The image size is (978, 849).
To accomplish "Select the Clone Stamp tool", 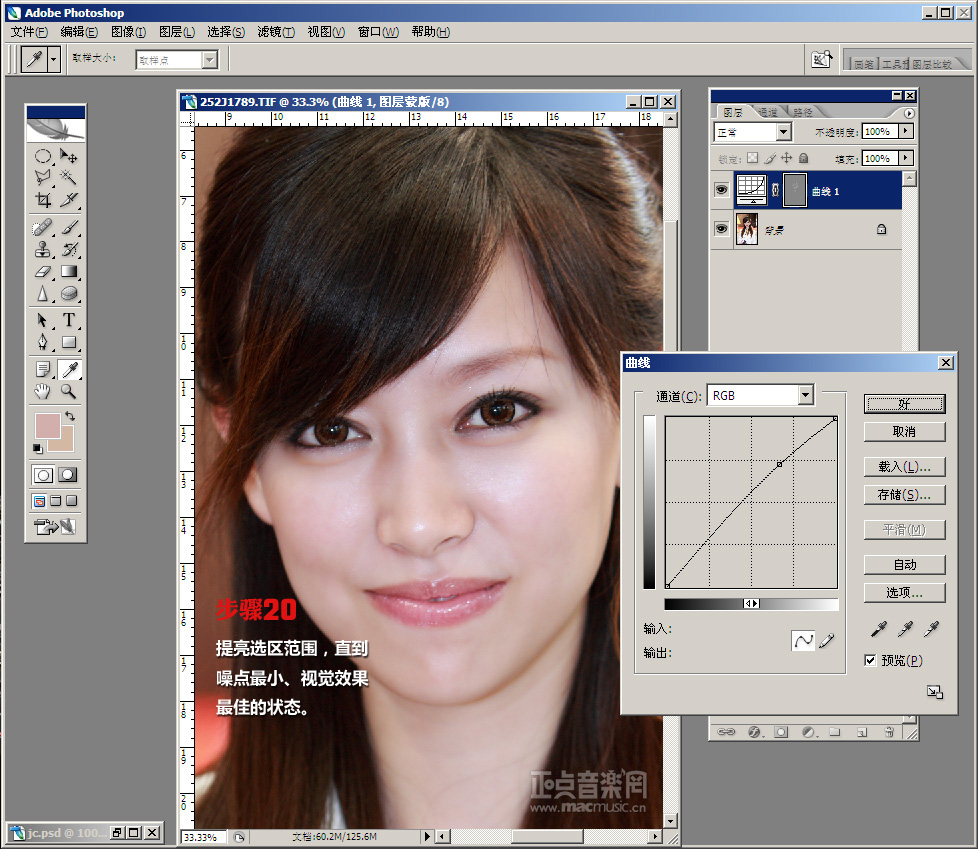I will pos(43,249).
